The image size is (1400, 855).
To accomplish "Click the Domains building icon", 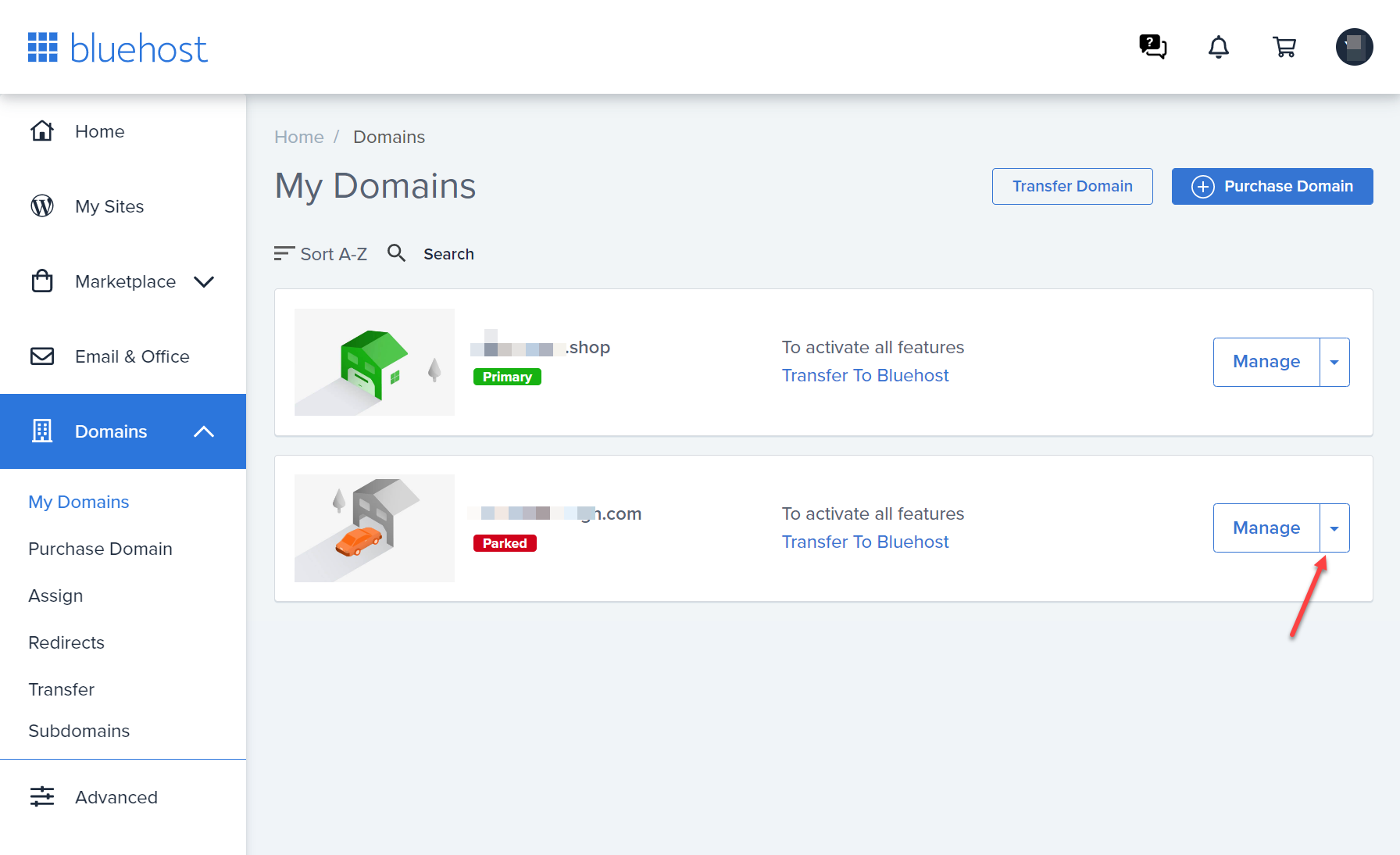I will (x=42, y=431).
